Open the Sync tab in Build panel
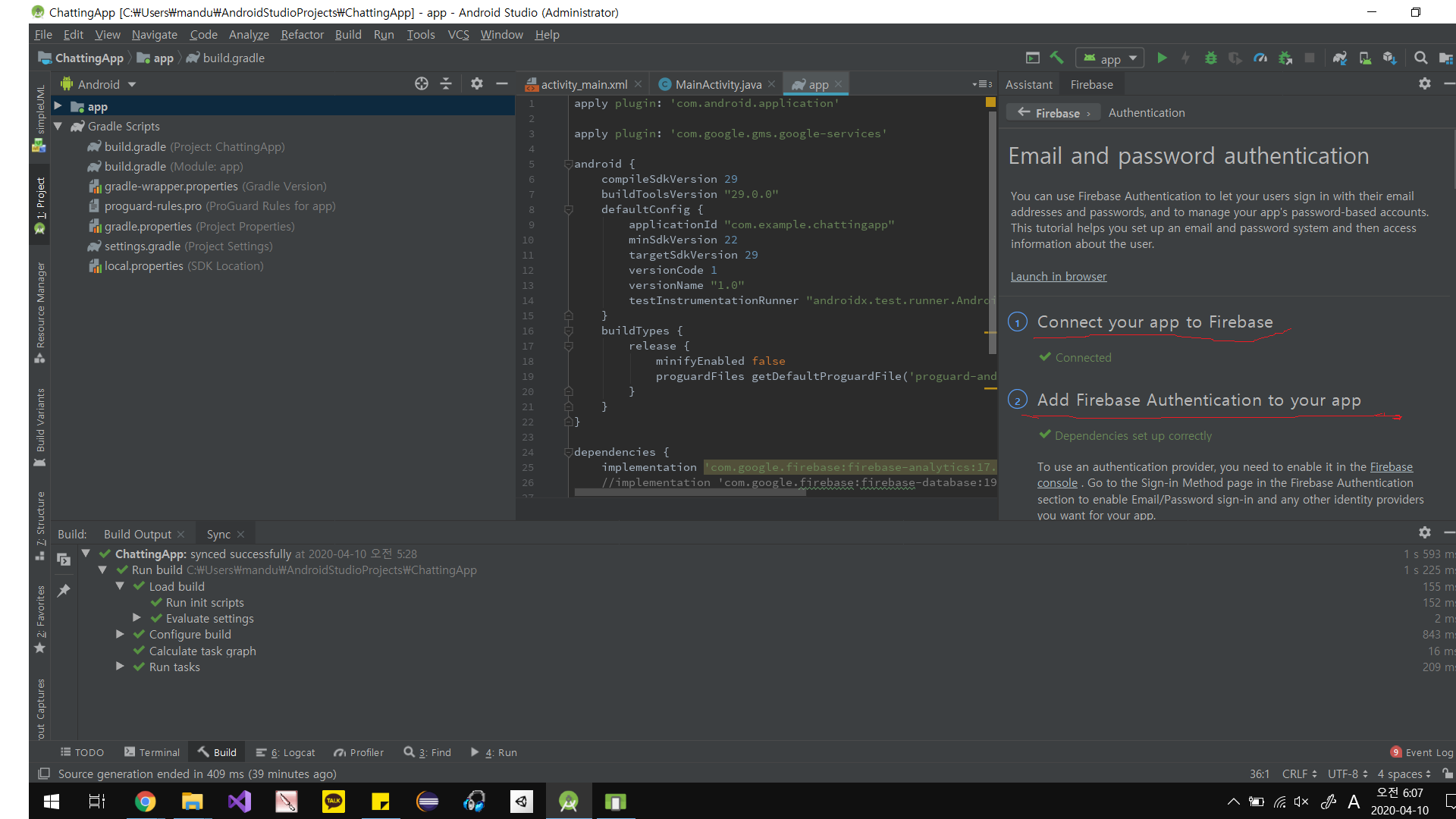Screen dimensions: 1456x819 pyautogui.click(x=218, y=534)
